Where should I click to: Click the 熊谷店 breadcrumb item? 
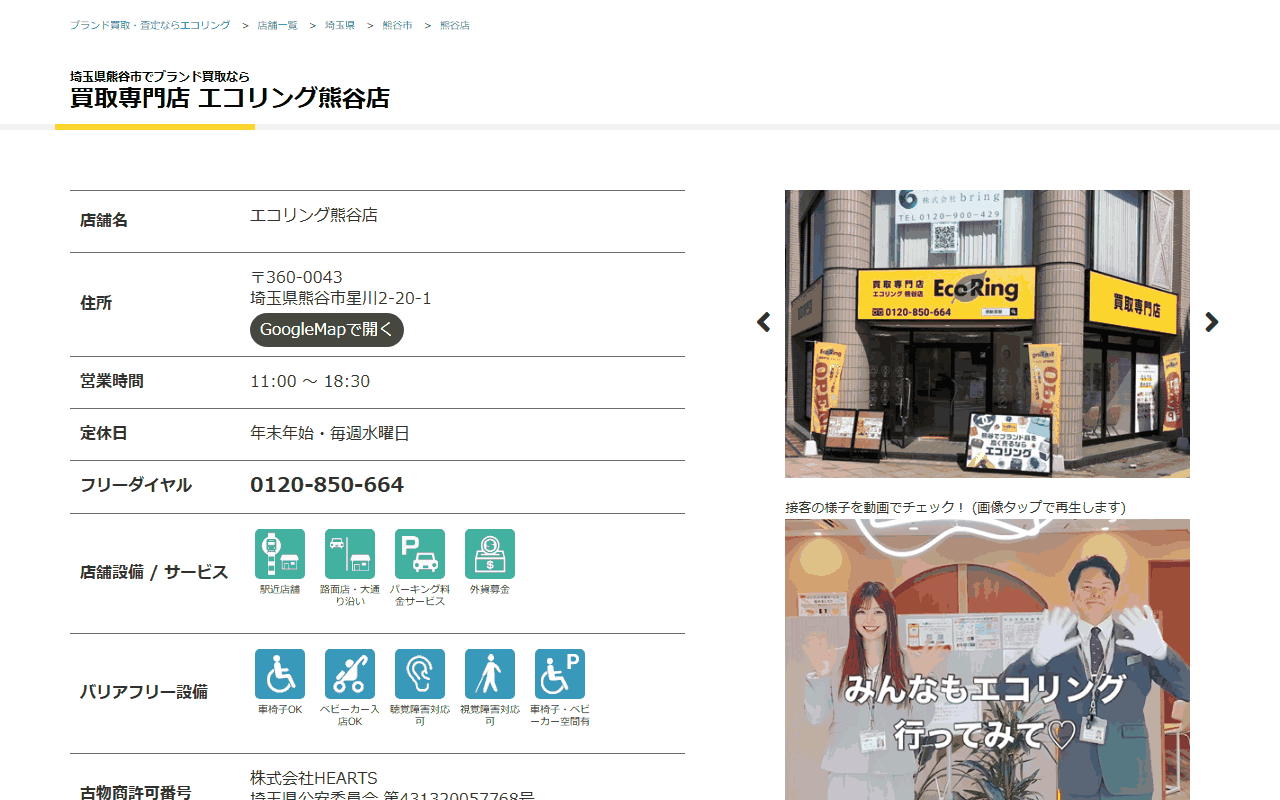pos(455,25)
